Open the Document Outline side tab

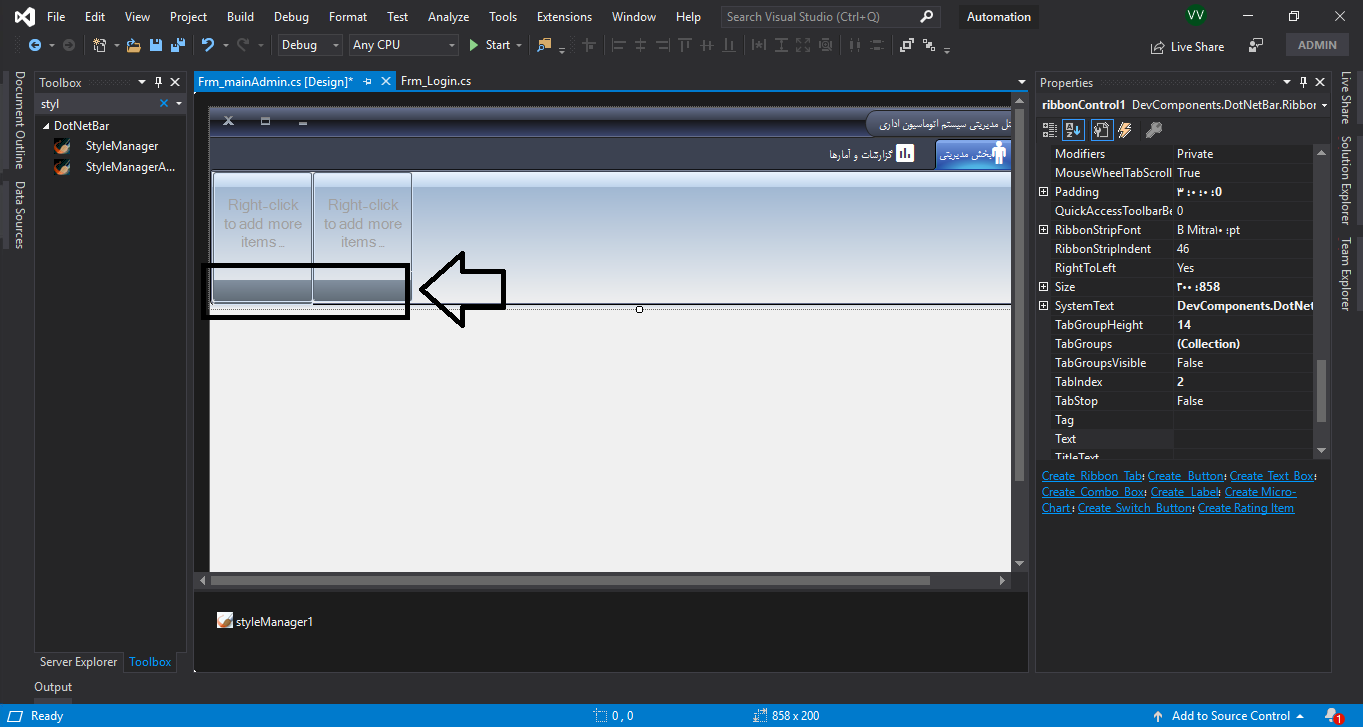(19, 120)
